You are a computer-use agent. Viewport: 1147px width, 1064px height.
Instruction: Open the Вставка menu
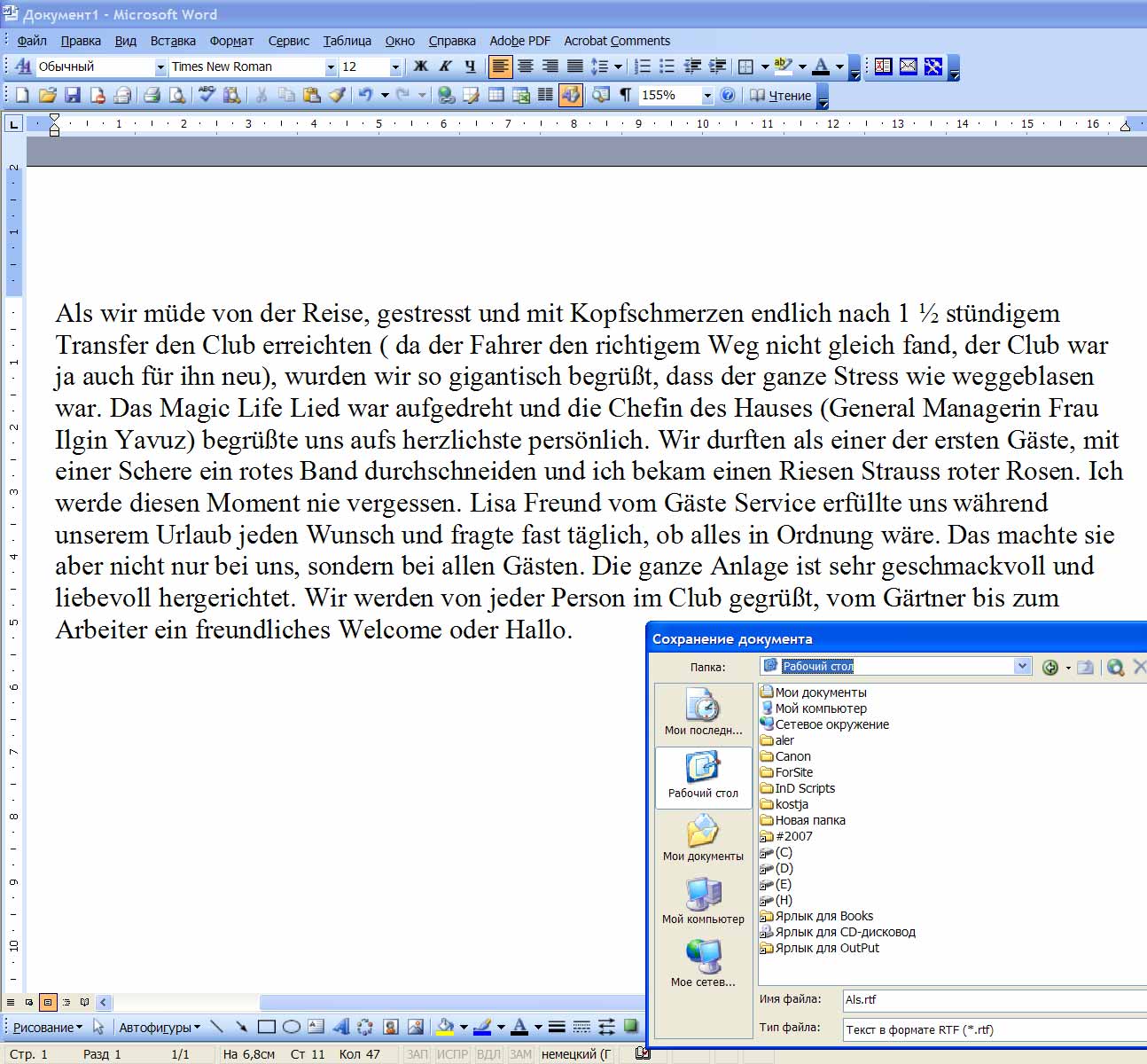coord(173,41)
